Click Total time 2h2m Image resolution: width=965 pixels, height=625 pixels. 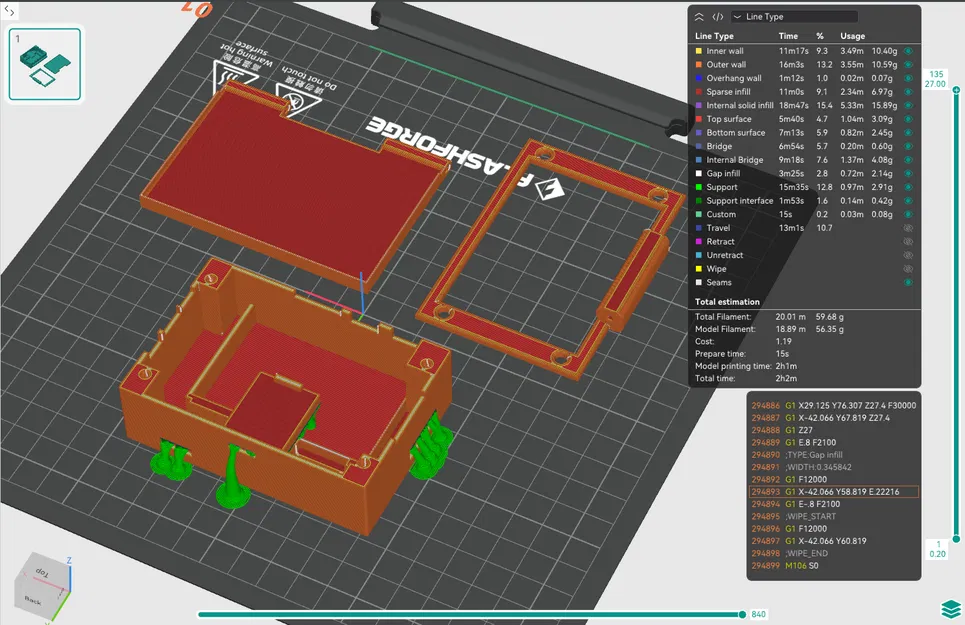point(786,378)
